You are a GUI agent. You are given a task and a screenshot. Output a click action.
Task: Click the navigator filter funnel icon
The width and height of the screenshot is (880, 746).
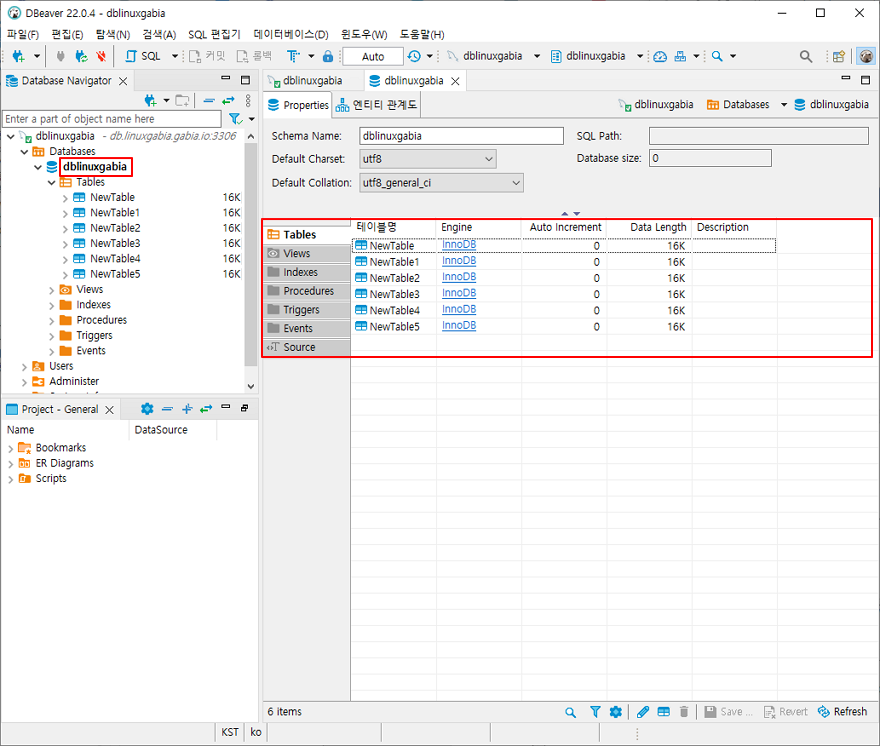[236, 119]
